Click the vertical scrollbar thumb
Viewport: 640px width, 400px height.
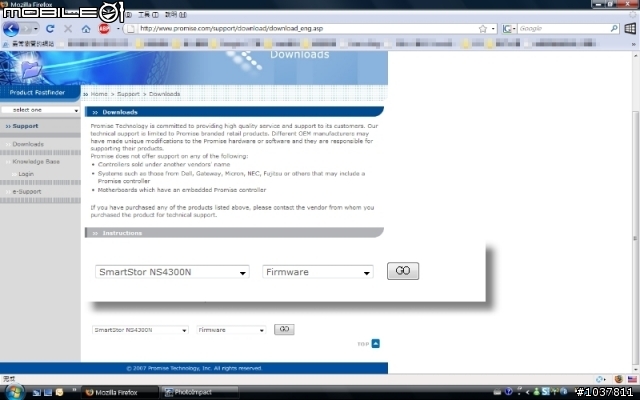[x=635, y=237]
